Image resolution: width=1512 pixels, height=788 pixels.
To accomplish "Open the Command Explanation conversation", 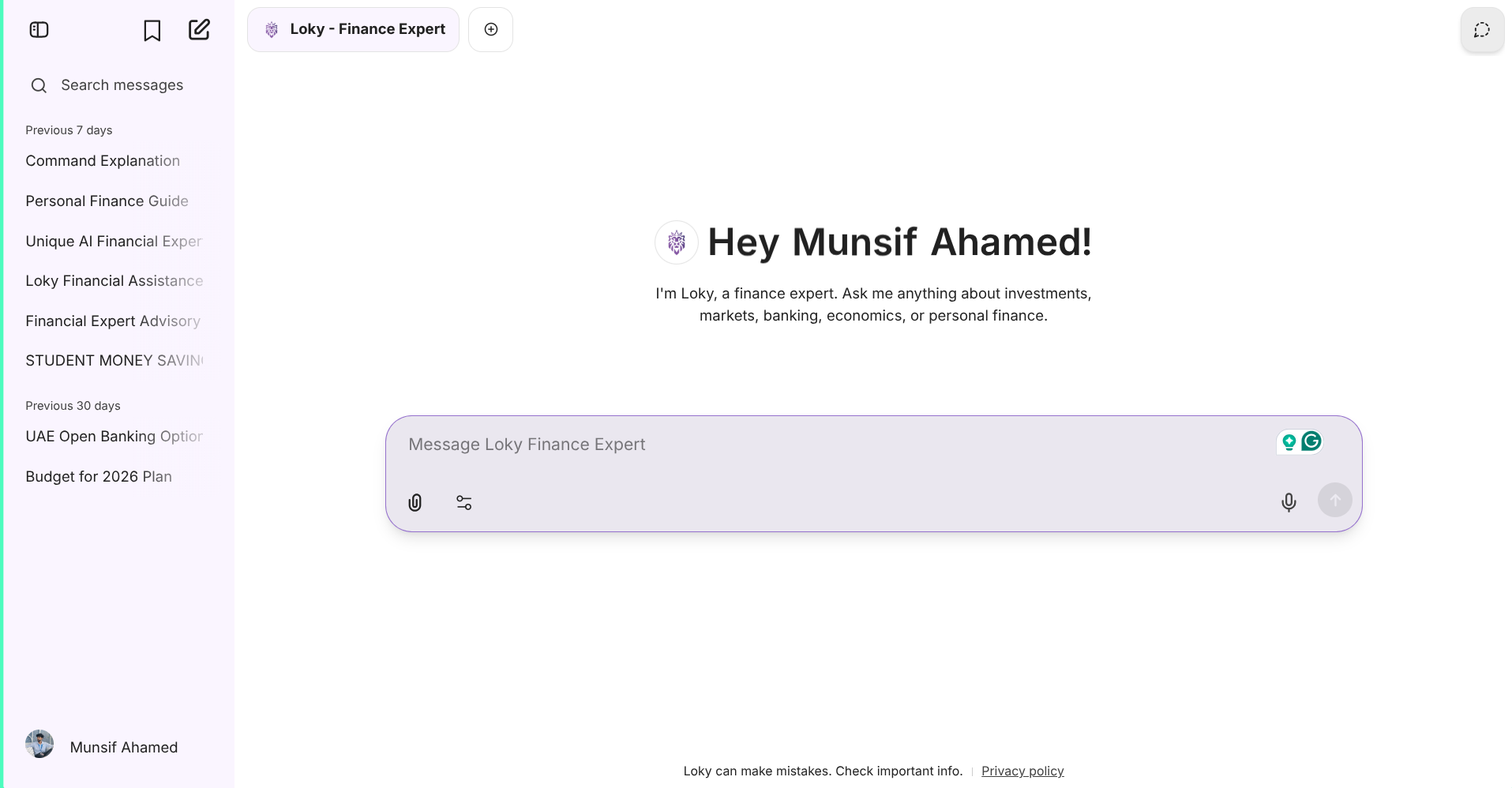I will [x=103, y=161].
